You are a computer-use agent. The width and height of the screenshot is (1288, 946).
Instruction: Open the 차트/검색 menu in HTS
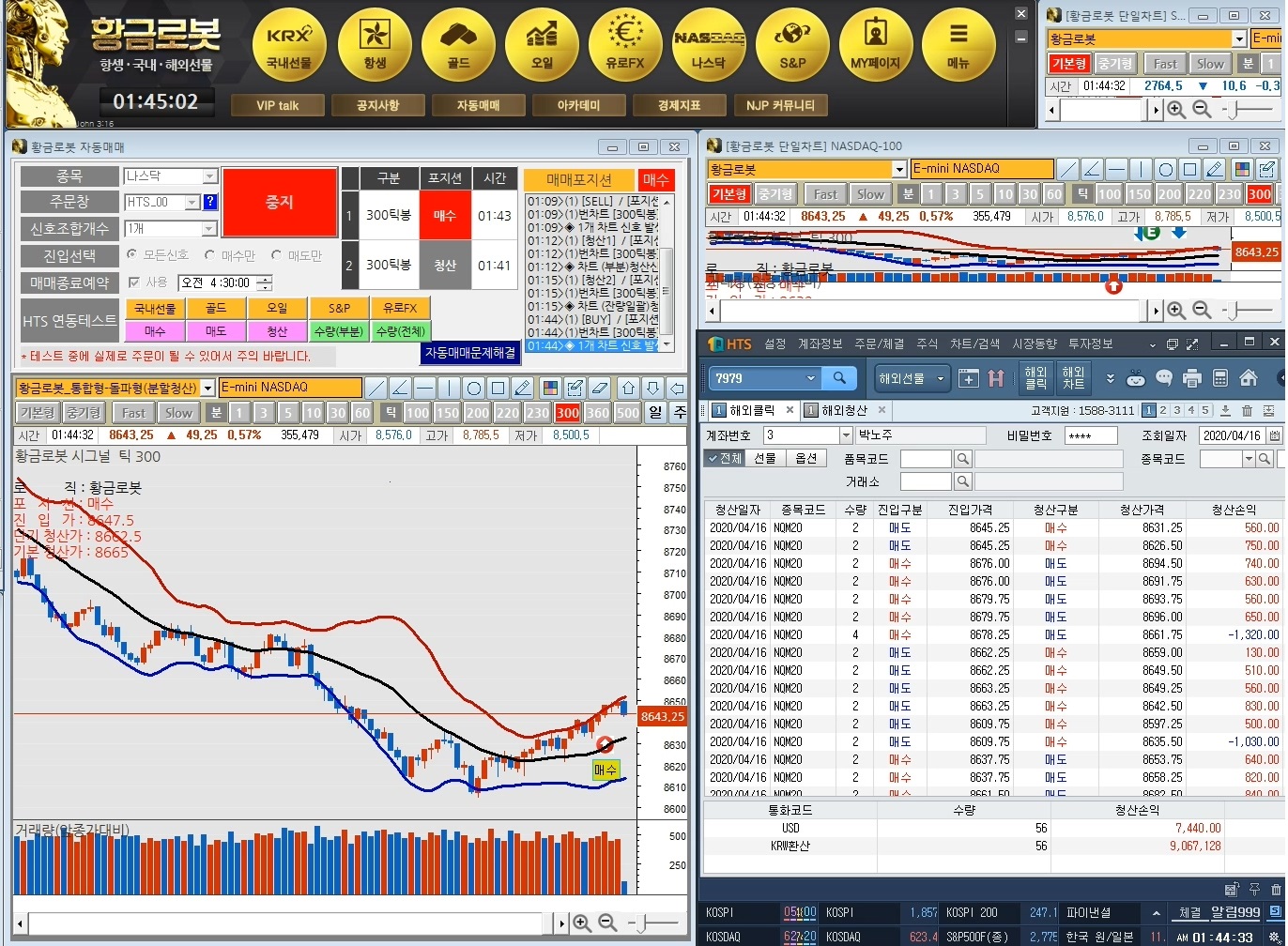click(974, 343)
